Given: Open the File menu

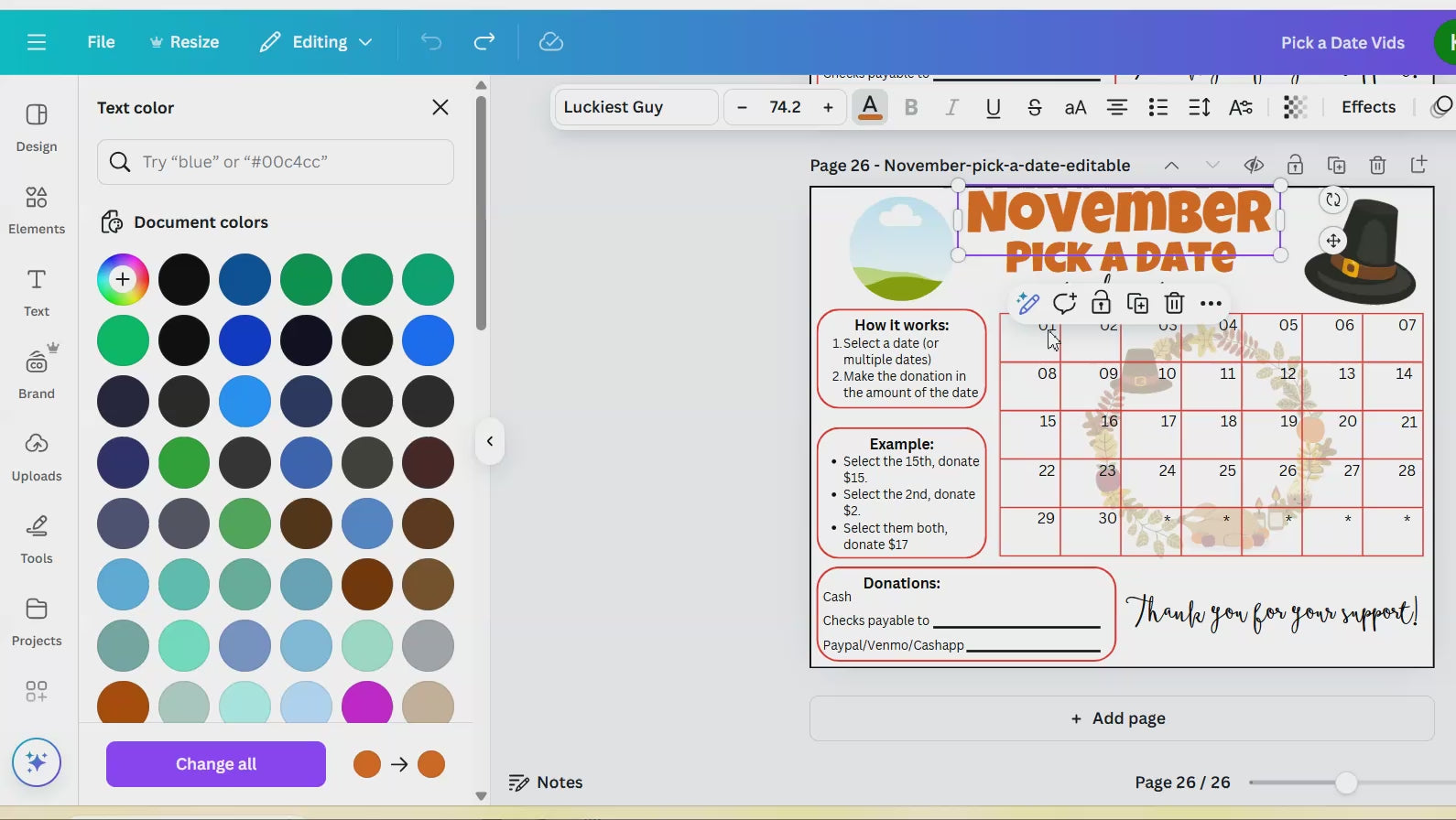Looking at the screenshot, I should tap(101, 42).
